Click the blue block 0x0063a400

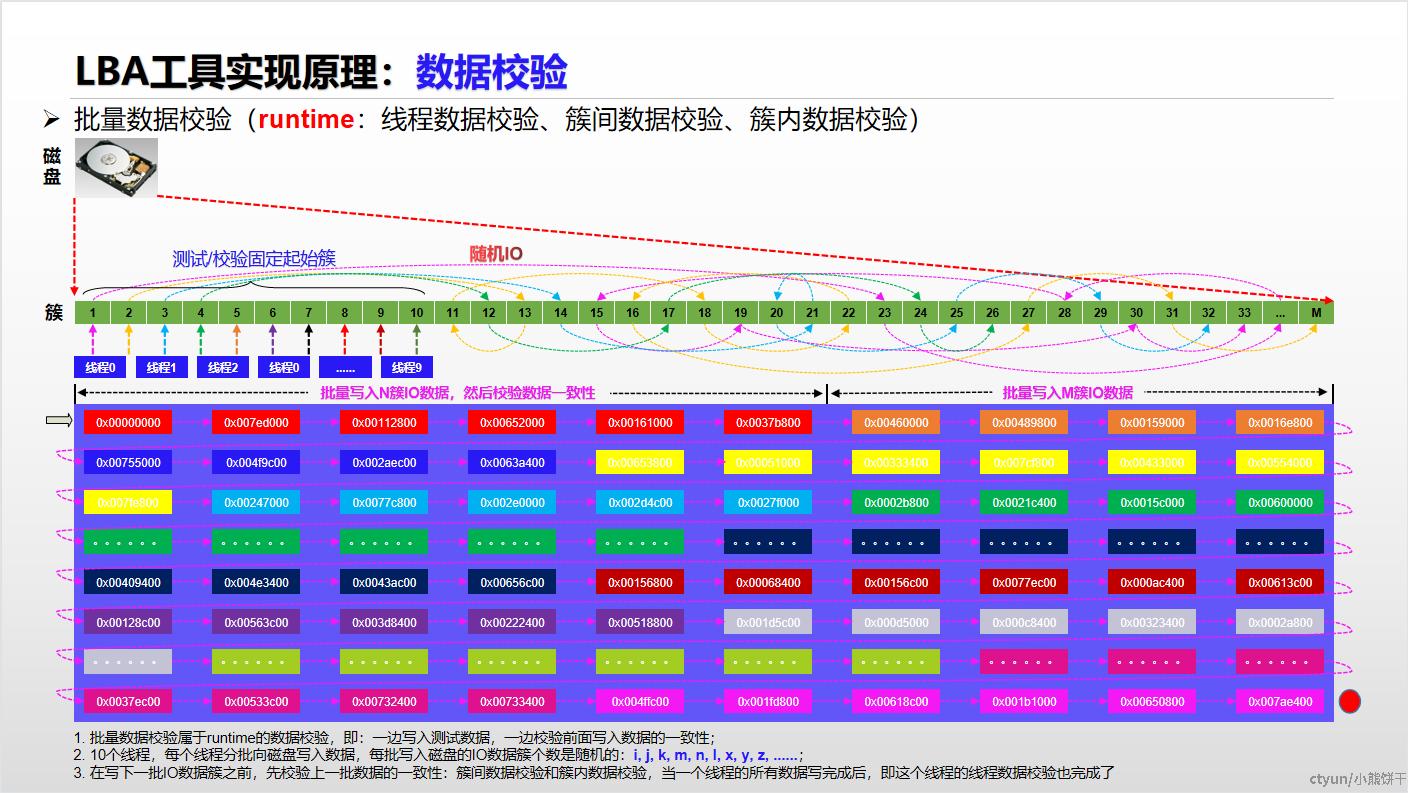(x=512, y=462)
